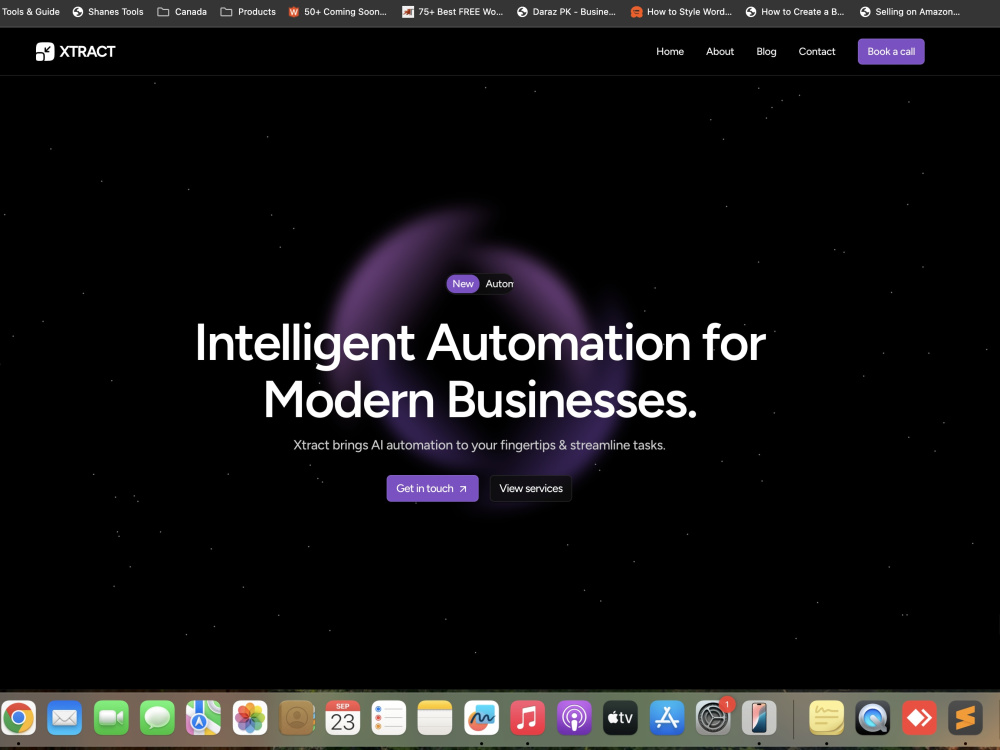Viewport: 1000px width, 750px height.
Task: Open the Selling on Amazon... bookmark
Action: pyautogui.click(x=909, y=11)
